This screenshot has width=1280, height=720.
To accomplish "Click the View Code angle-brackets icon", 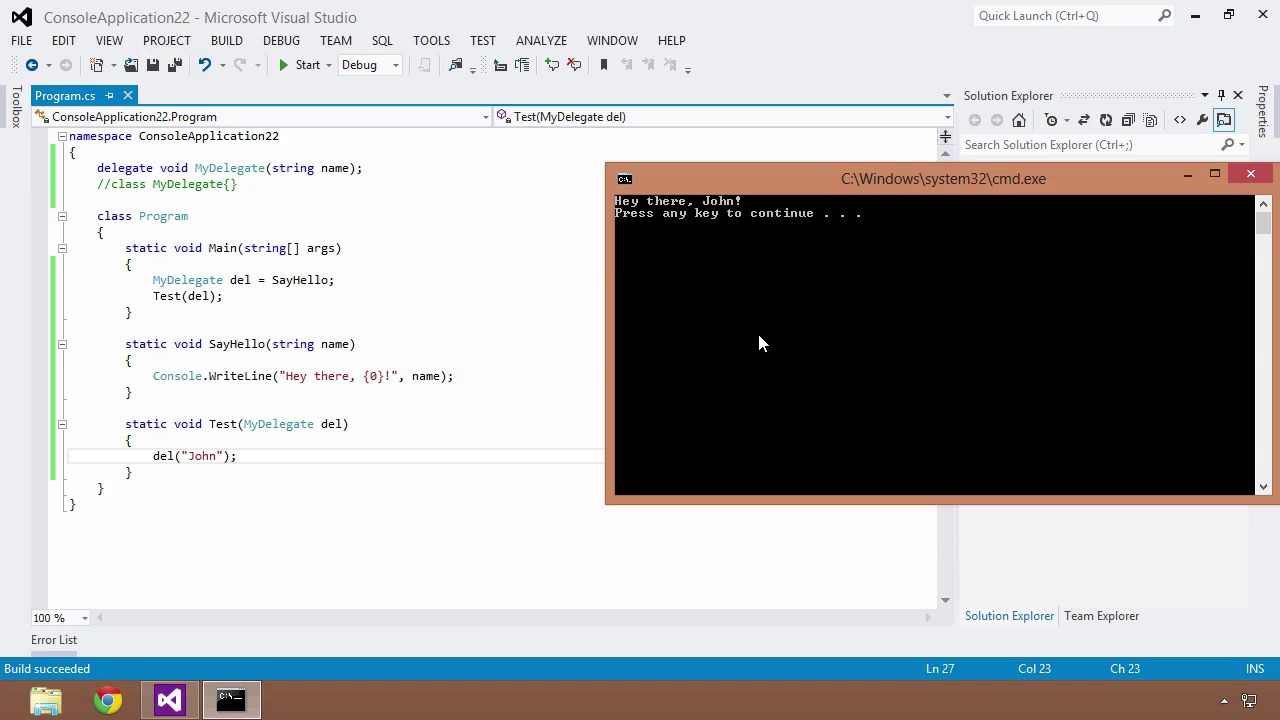I will [x=1180, y=120].
